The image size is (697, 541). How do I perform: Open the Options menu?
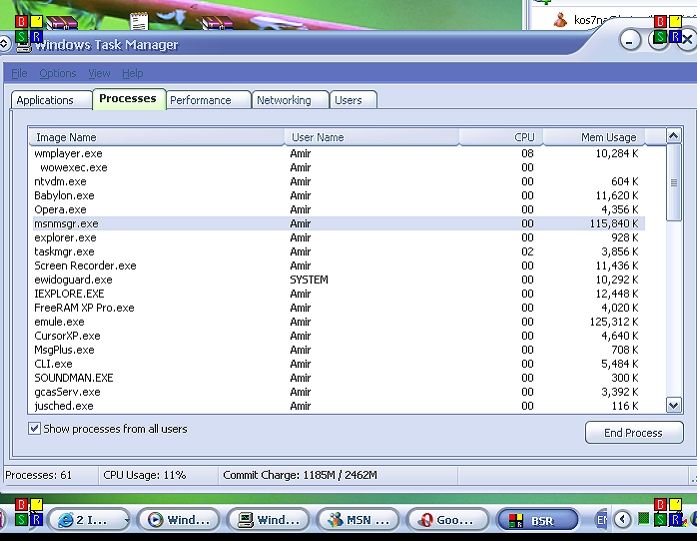point(57,73)
